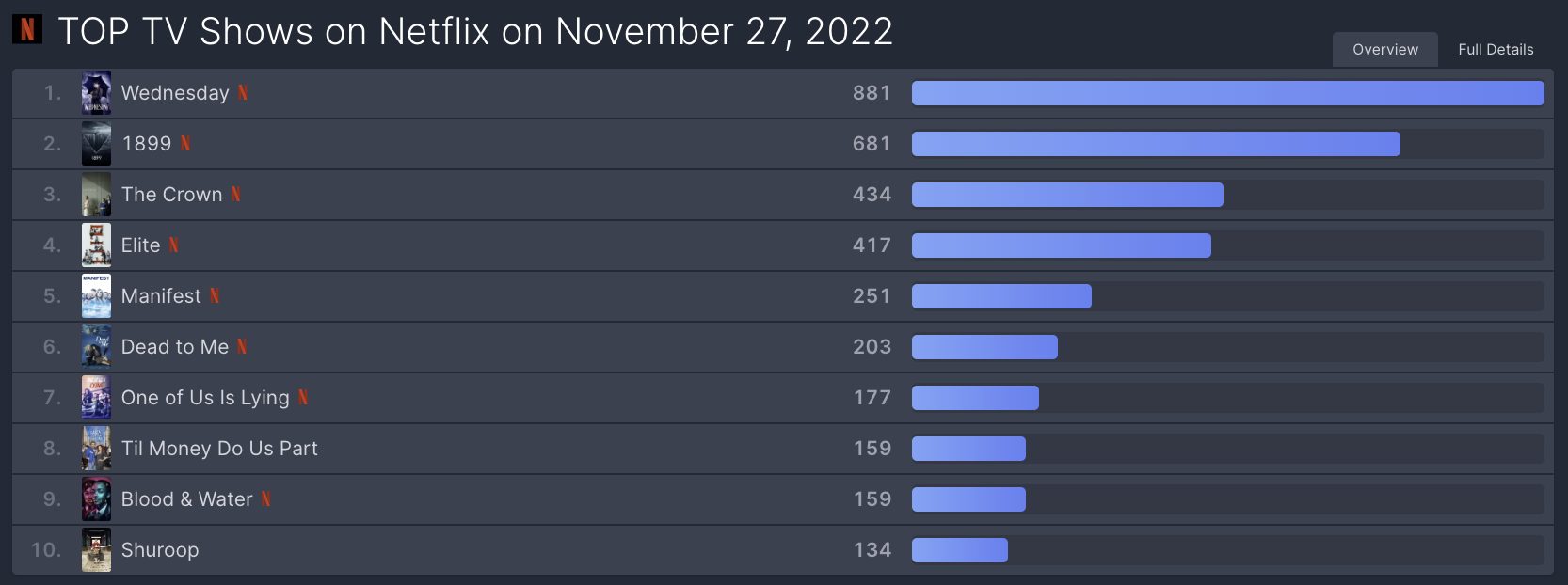
Task: Select the 1899 poster thumbnail
Action: coord(96,143)
